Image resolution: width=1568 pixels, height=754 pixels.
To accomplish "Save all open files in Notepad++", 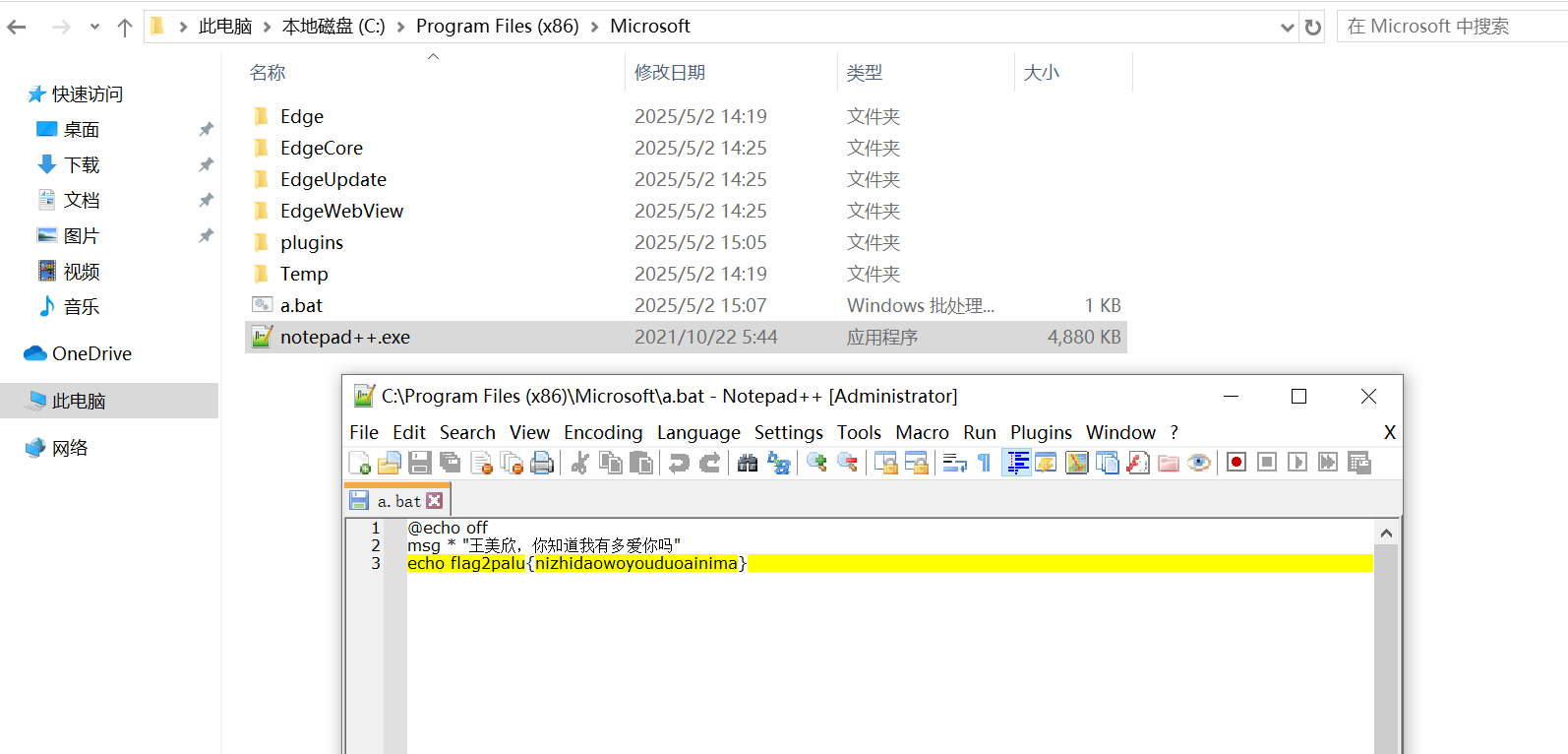I will click(x=451, y=463).
